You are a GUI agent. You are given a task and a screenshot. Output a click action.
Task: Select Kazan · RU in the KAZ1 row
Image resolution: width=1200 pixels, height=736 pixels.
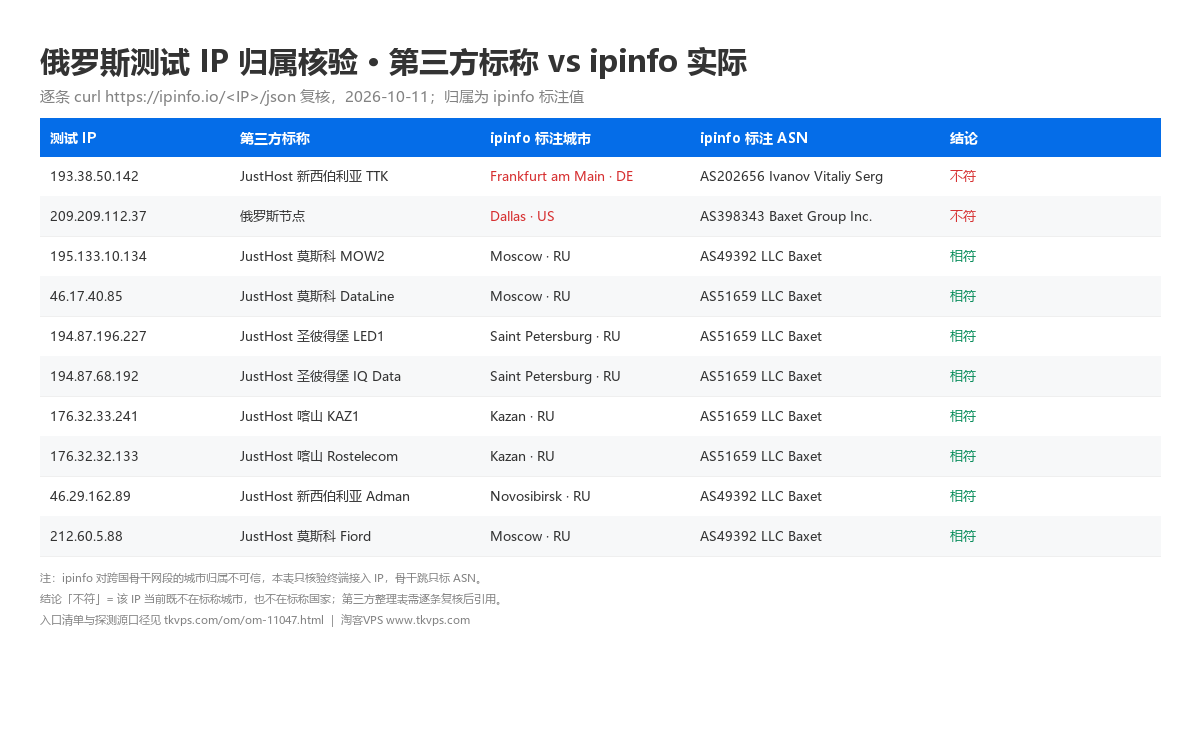pyautogui.click(x=522, y=416)
